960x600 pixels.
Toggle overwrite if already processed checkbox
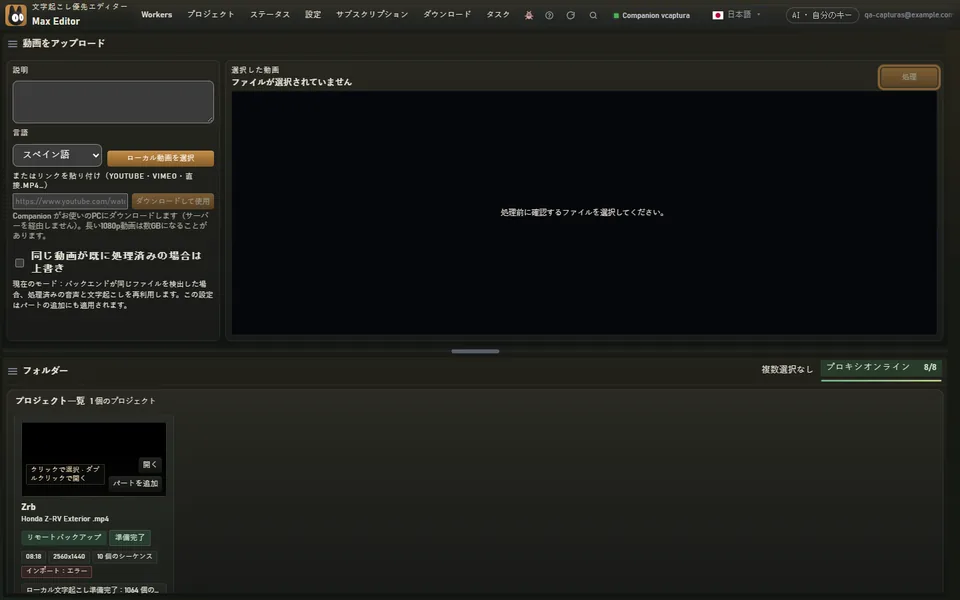coord(20,263)
